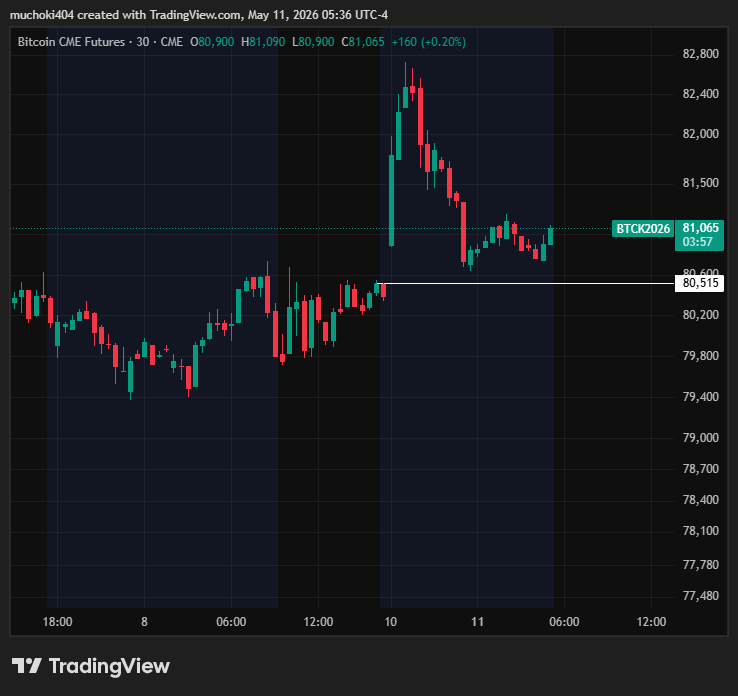Click the horizontal white 80,515 line
The height and width of the screenshot is (696, 738).
[527, 283]
